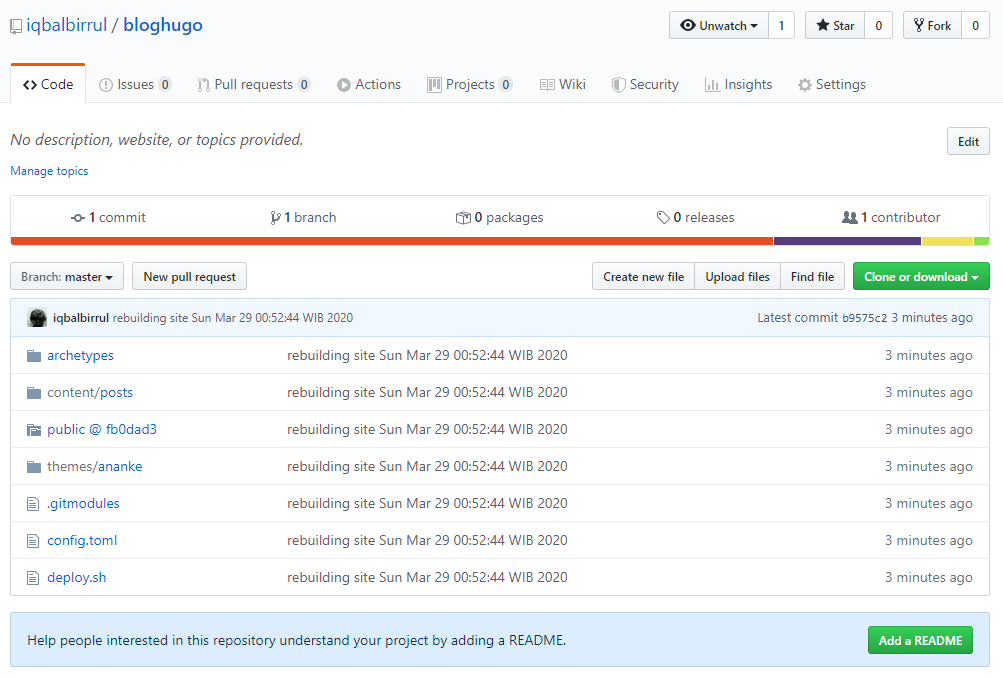Click the archetypes folder icon
The image size is (1003, 678).
pos(34,356)
